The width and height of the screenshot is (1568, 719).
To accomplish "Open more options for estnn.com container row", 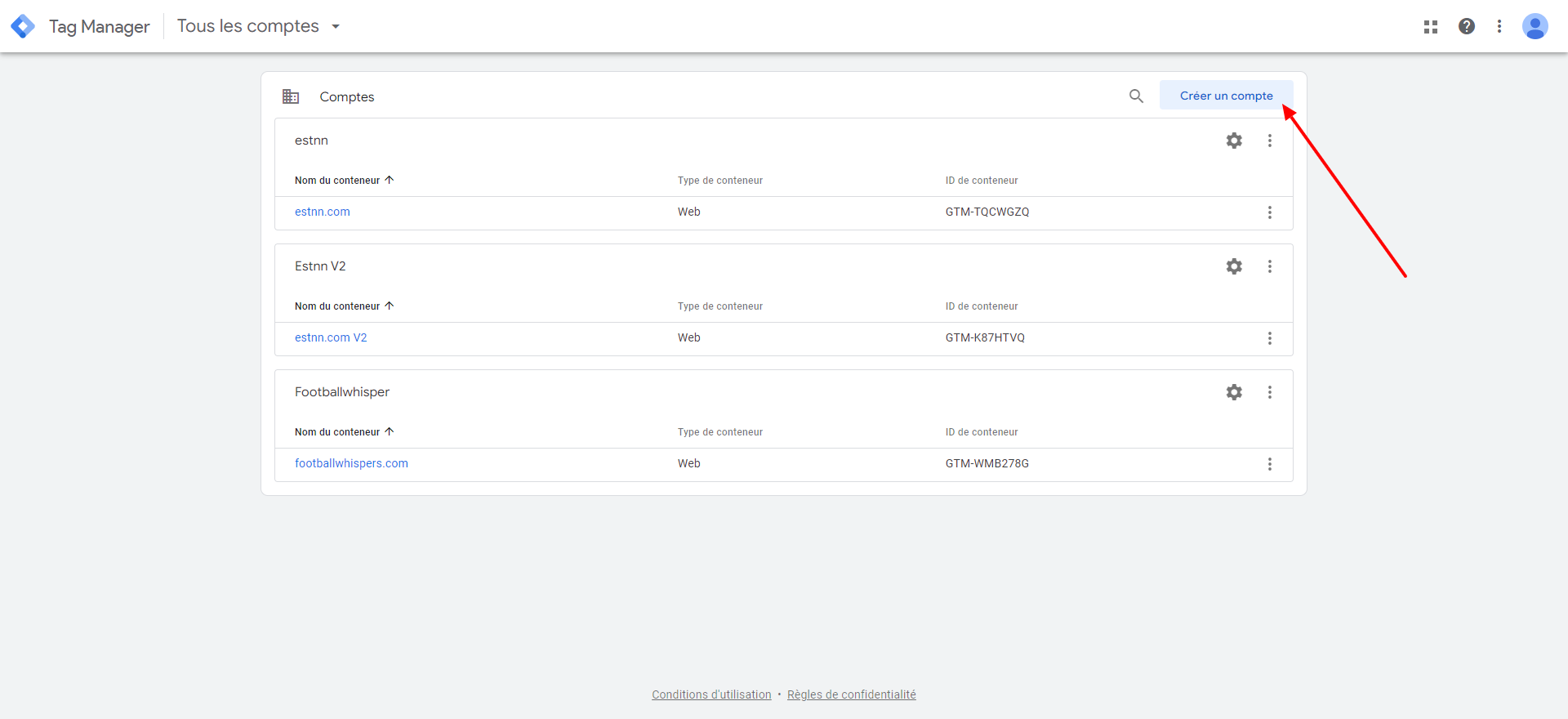I will click(x=1270, y=212).
